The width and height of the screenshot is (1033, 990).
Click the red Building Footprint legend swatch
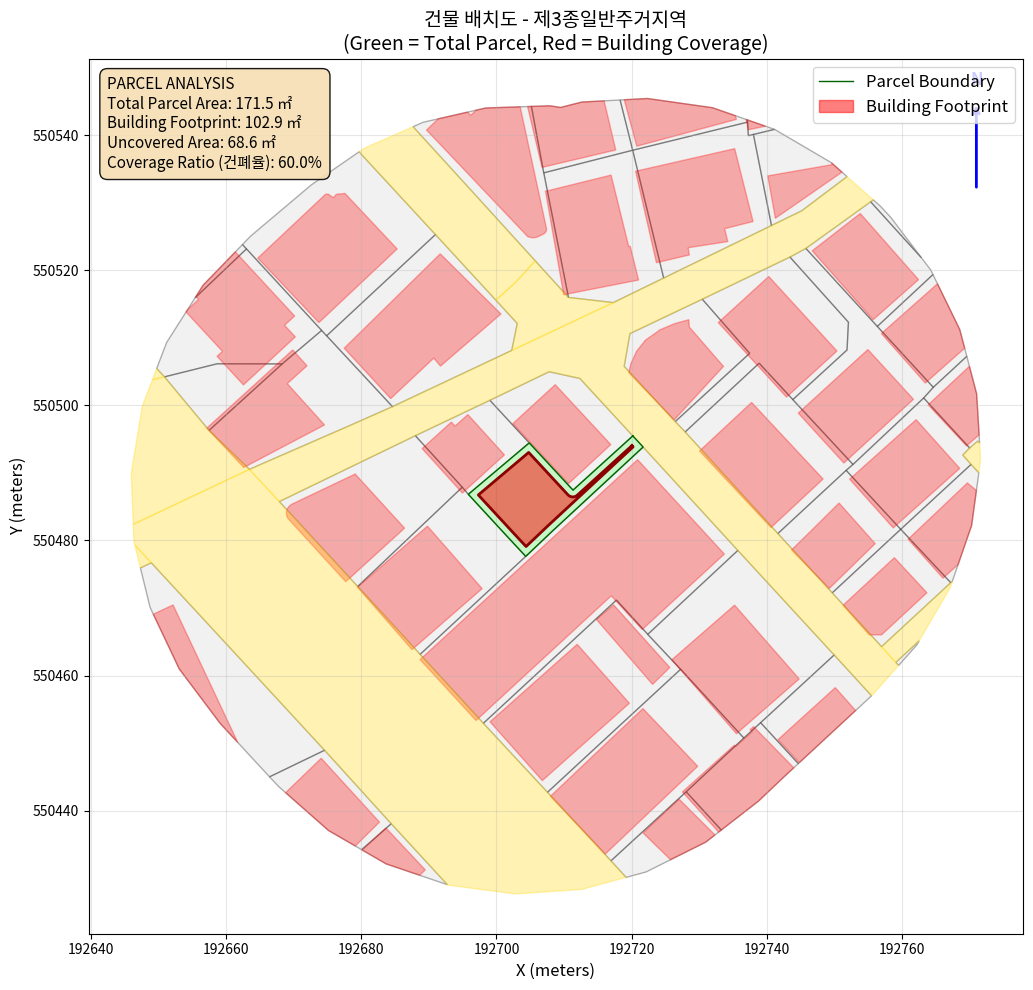[837, 106]
